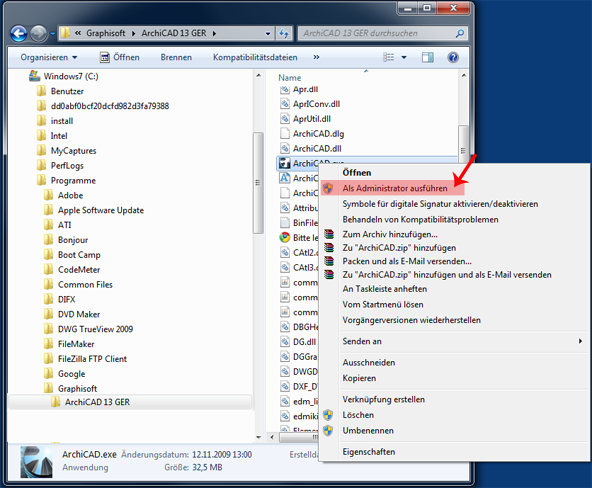Click the arrow after ArchiCAD 13 GER in the address bar
This screenshot has height=488, width=592.
click(214, 34)
